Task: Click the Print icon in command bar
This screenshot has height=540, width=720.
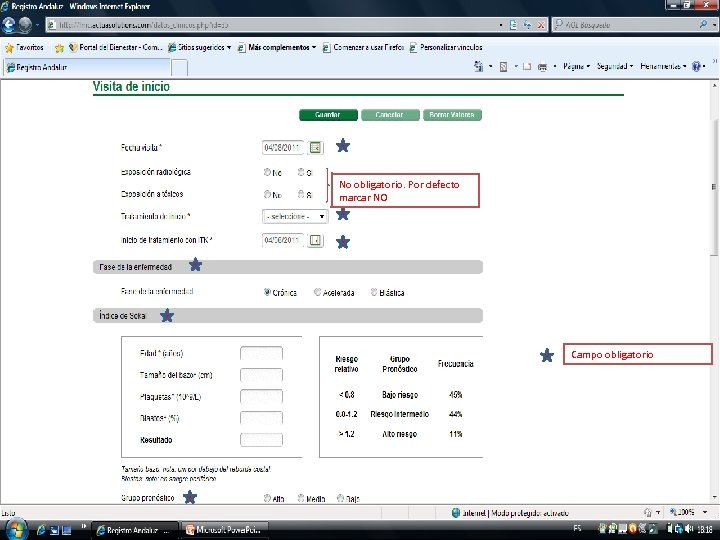Action: [542, 67]
